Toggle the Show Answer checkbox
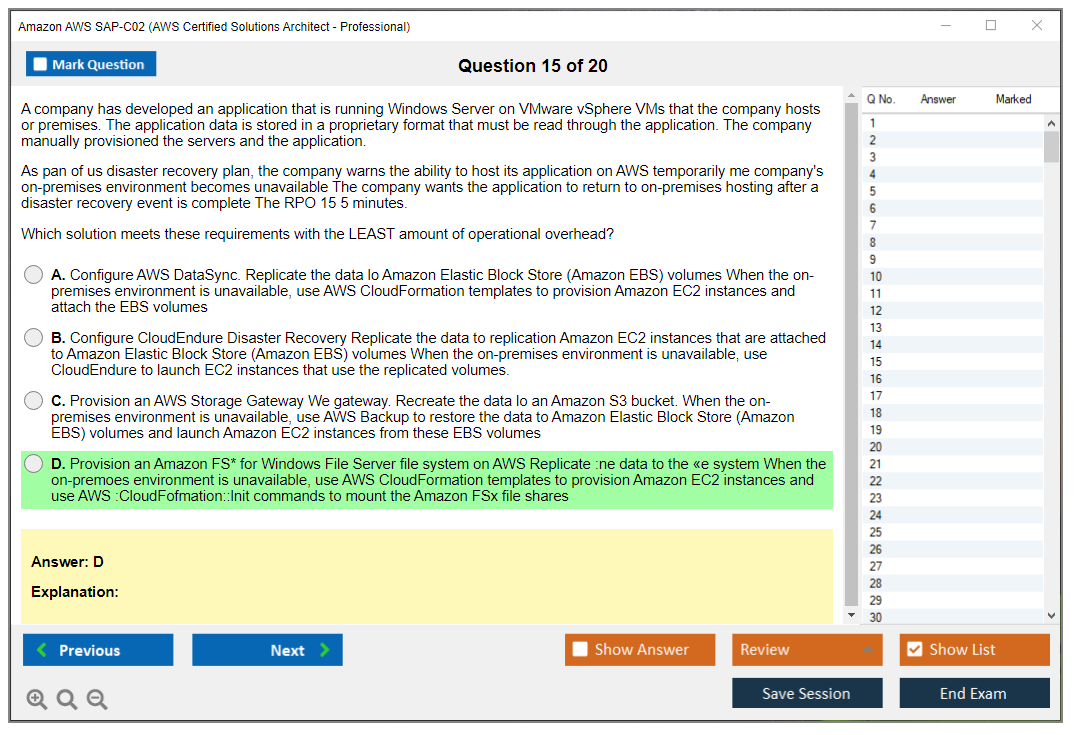 (580, 650)
